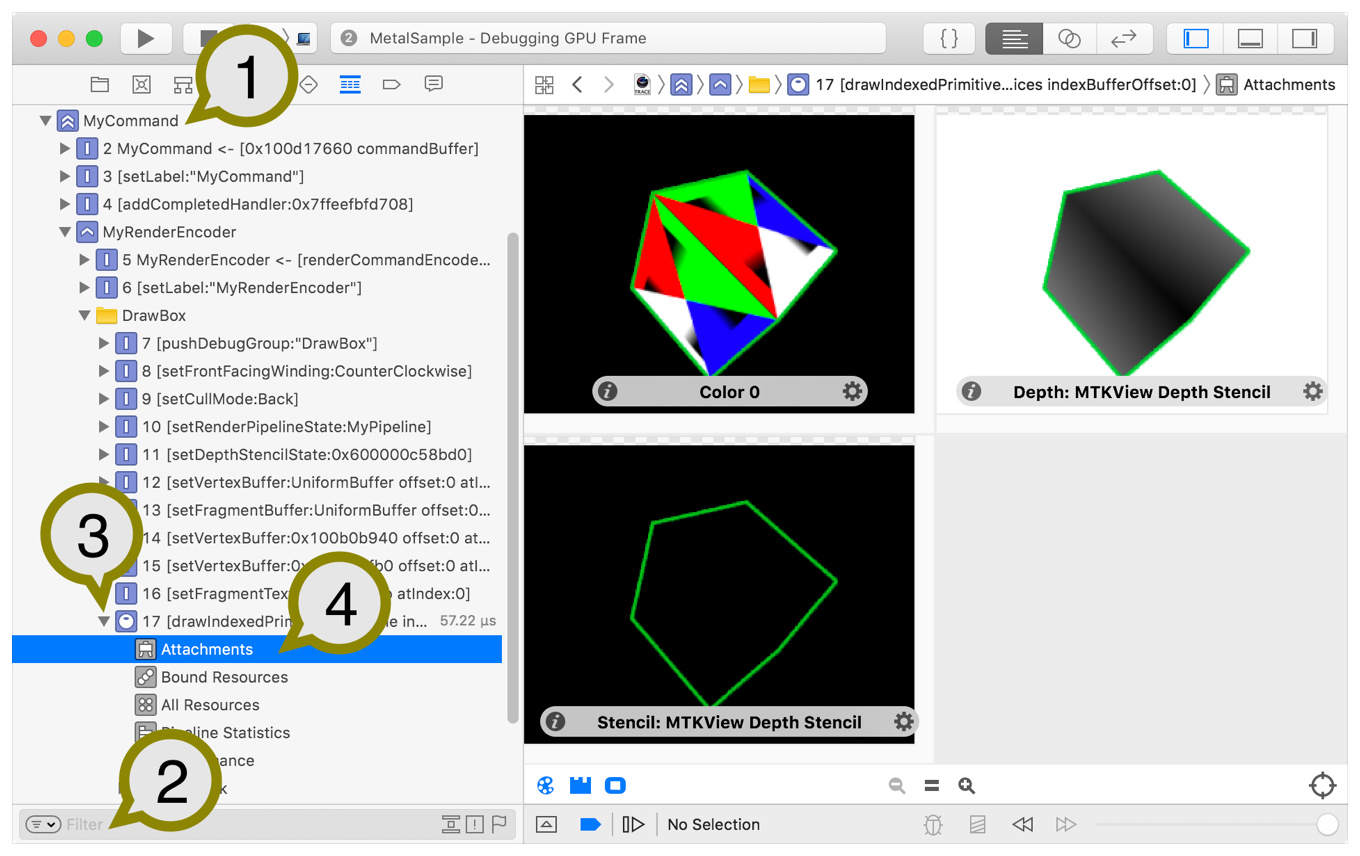The height and width of the screenshot is (856, 1360).
Task: Toggle the exclamation-mark issues filter button
Action: coord(475,825)
